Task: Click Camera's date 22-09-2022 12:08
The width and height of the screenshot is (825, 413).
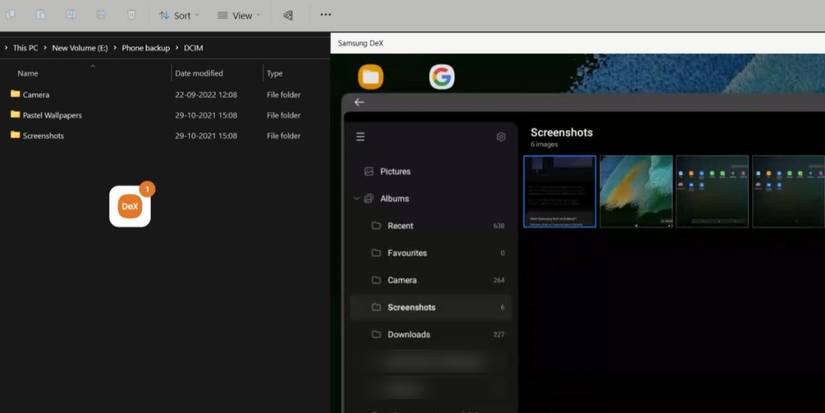Action: click(x=206, y=95)
